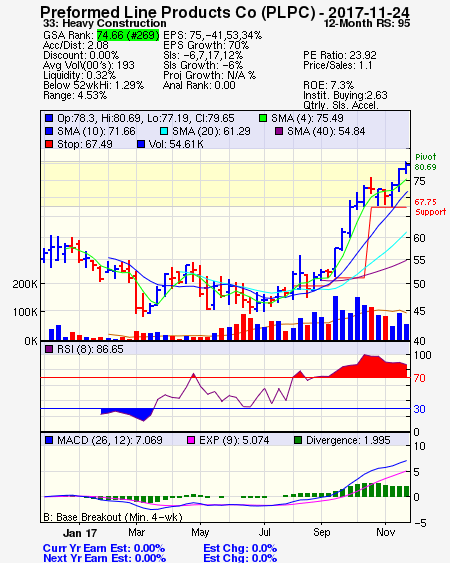Click the 'Anal Rank: 0.00' text
Screen dimensions: 450x563
click(x=199, y=85)
